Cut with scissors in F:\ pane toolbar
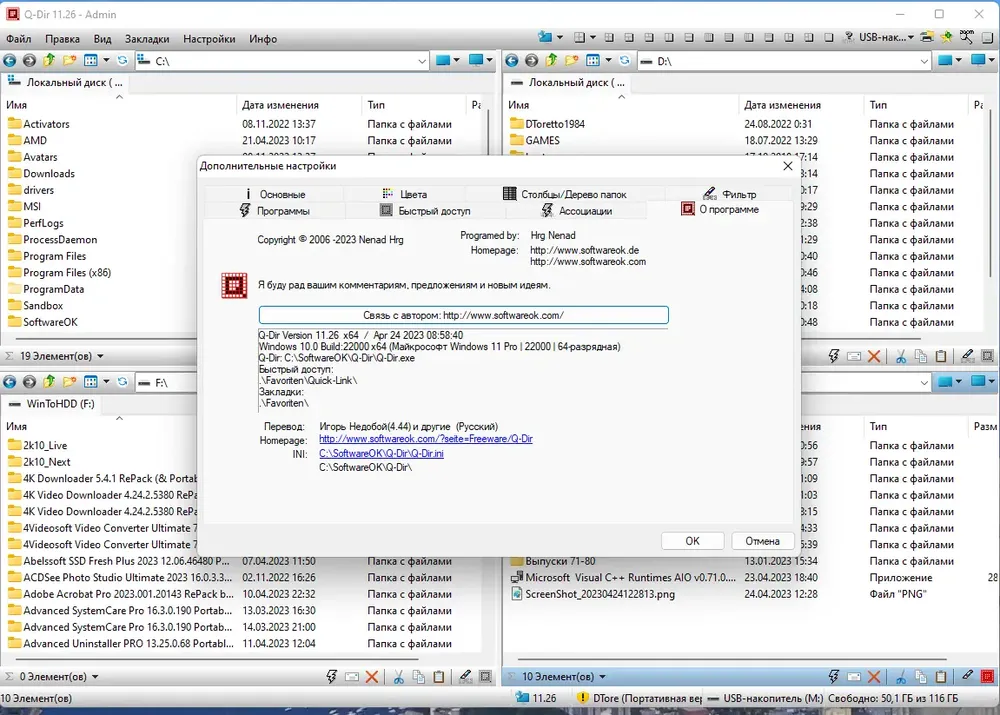The image size is (1000, 715). [399, 677]
